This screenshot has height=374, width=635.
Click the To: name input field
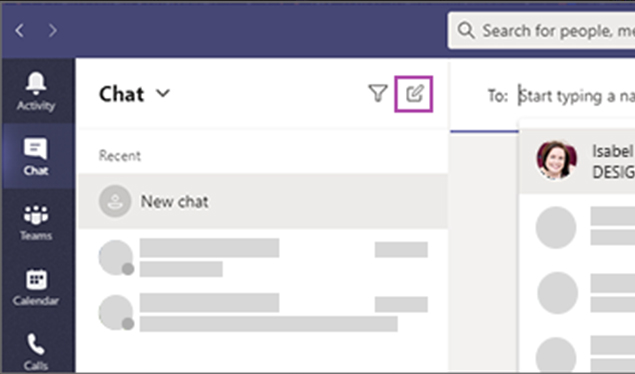click(577, 96)
